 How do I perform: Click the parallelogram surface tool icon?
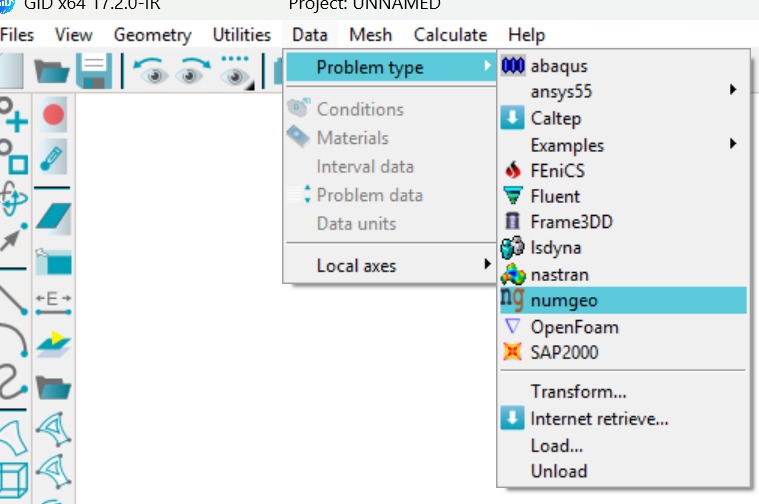click(53, 216)
